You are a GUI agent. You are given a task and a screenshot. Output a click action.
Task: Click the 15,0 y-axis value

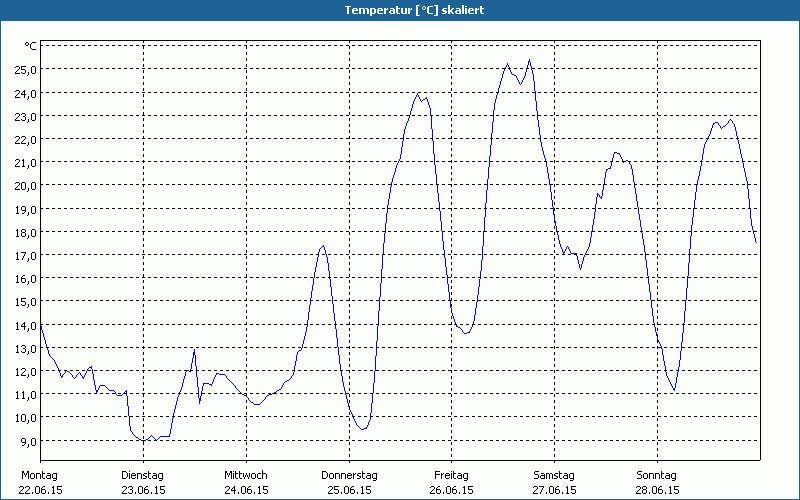26,302
